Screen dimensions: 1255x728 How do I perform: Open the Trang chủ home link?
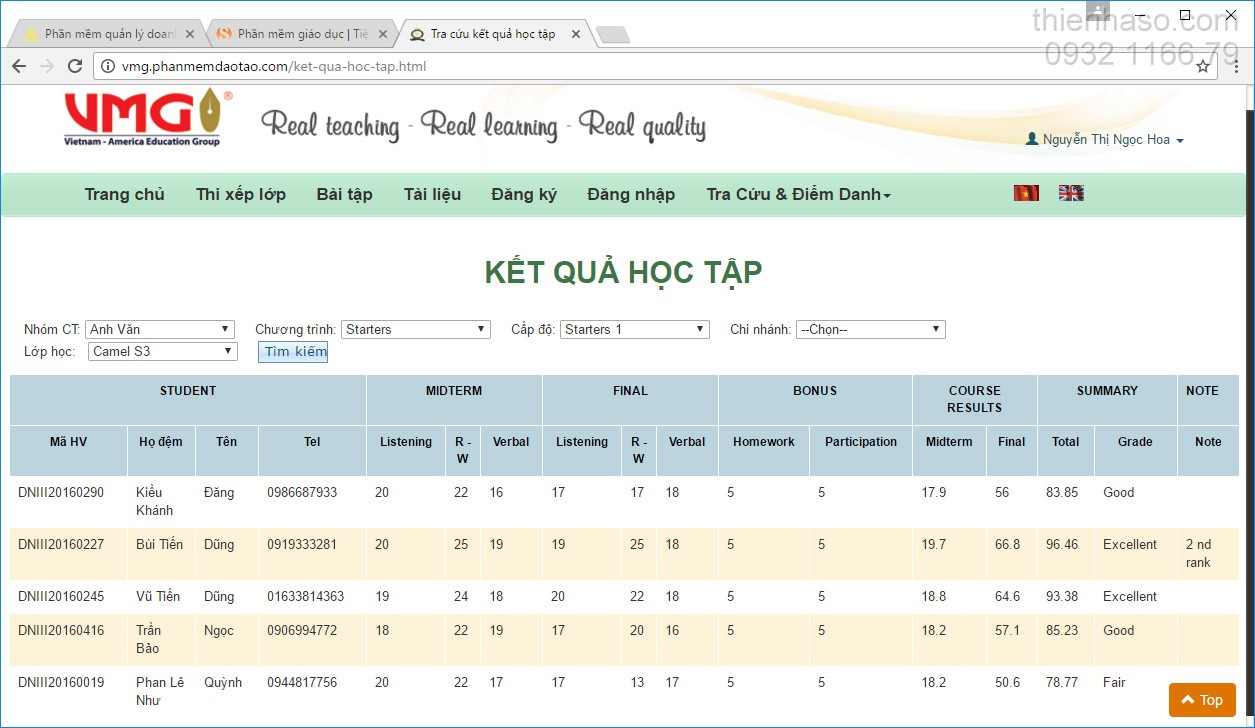click(x=124, y=194)
